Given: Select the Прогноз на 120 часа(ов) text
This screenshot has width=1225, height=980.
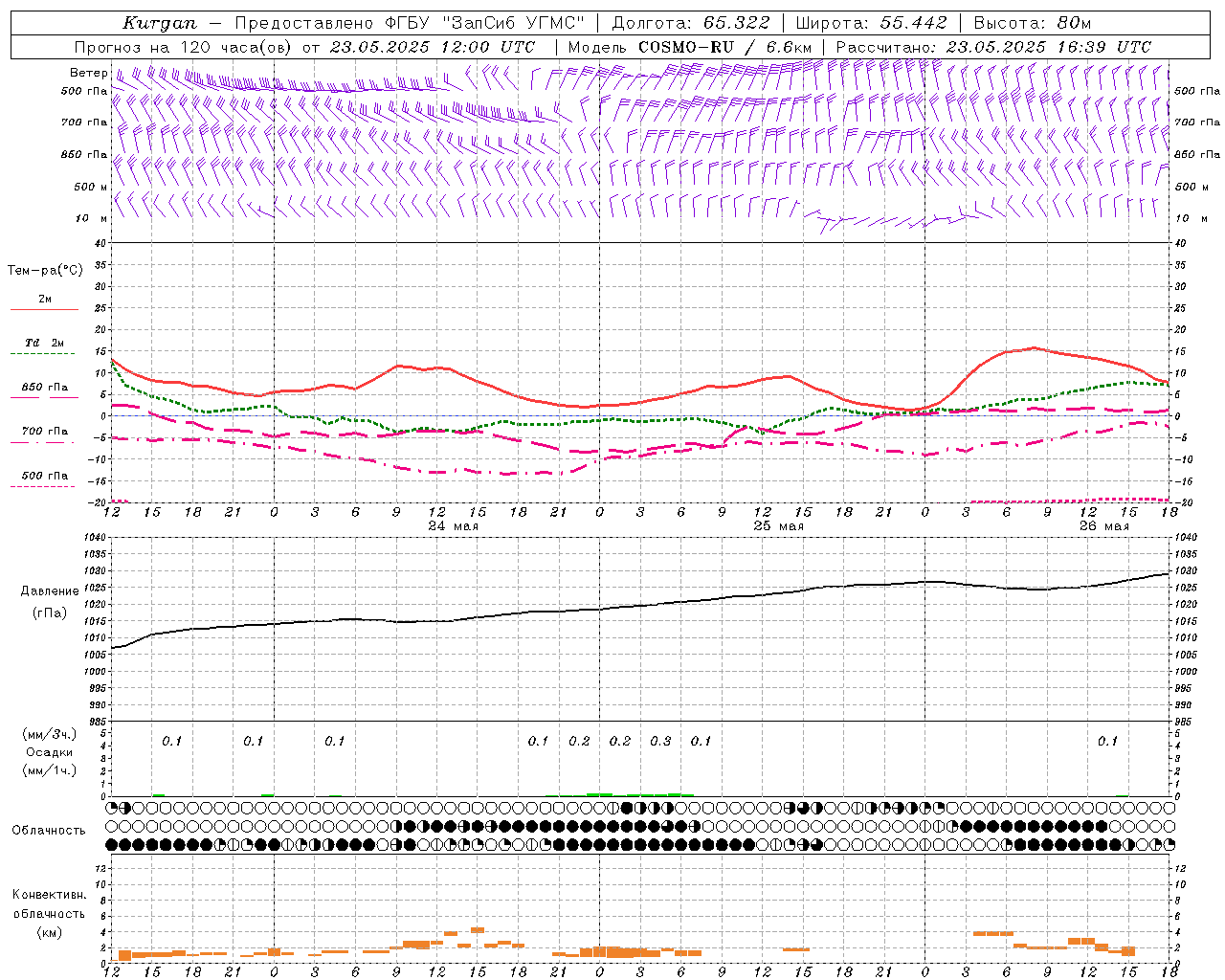Looking at the screenshot, I should (184, 47).
